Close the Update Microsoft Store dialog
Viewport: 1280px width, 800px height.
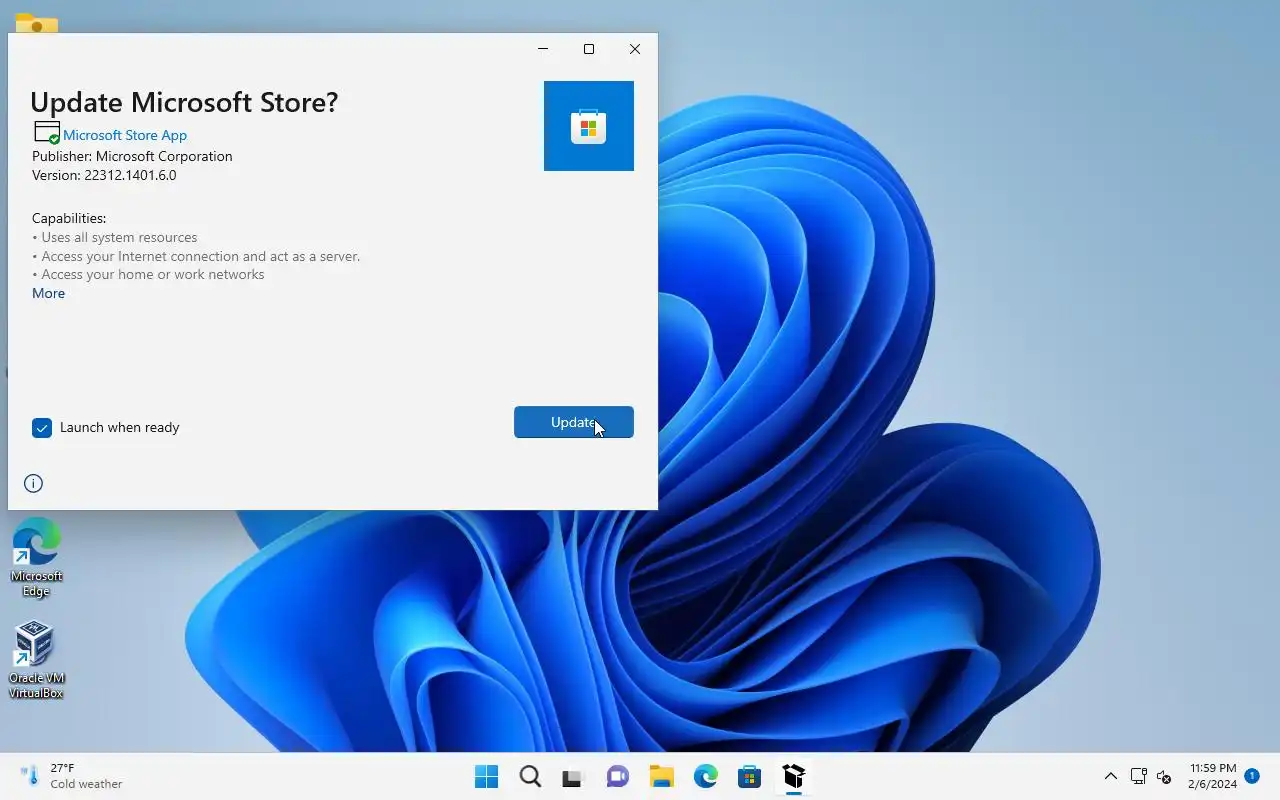(x=635, y=49)
